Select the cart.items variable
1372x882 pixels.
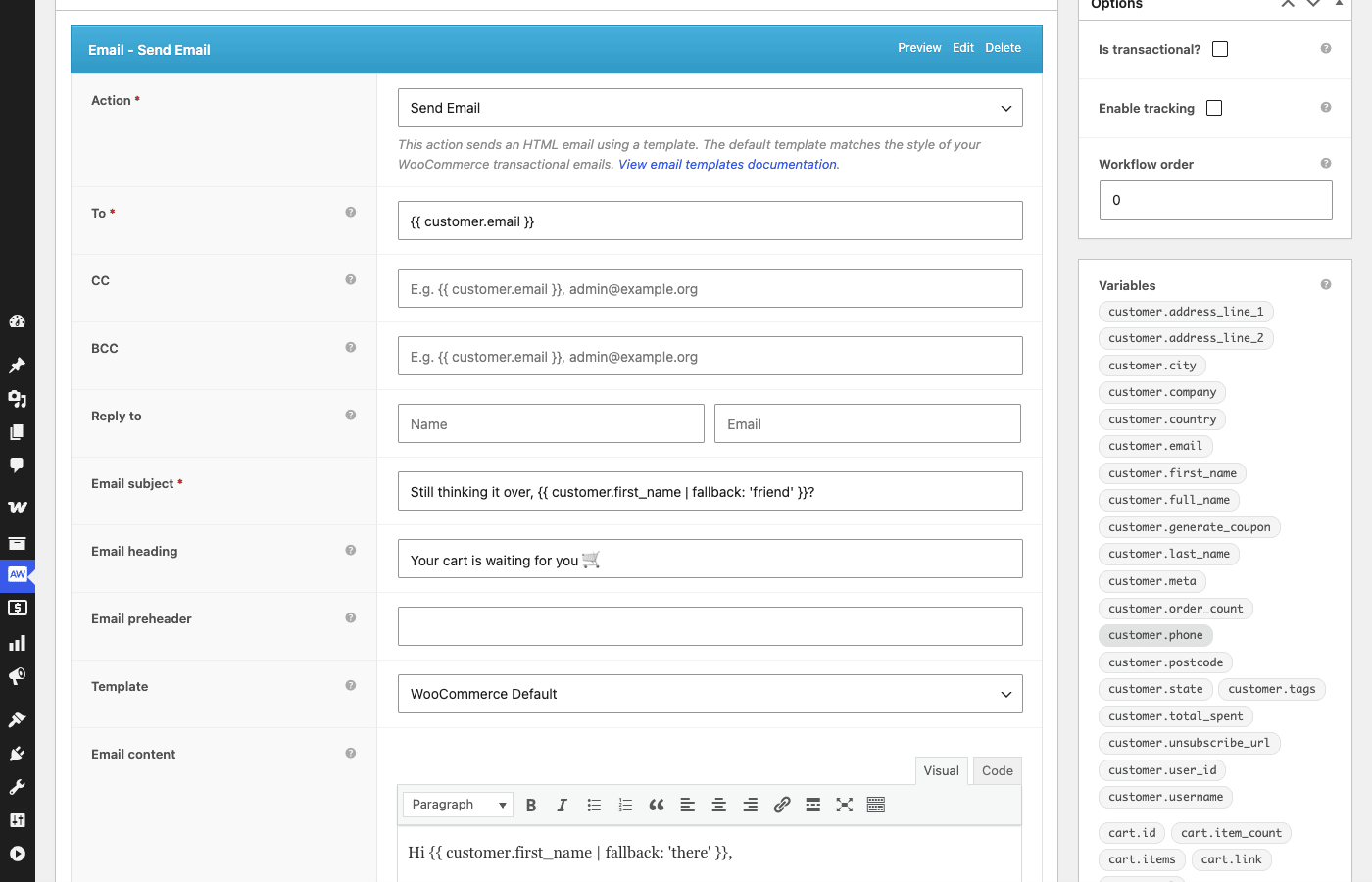pyautogui.click(x=1142, y=859)
